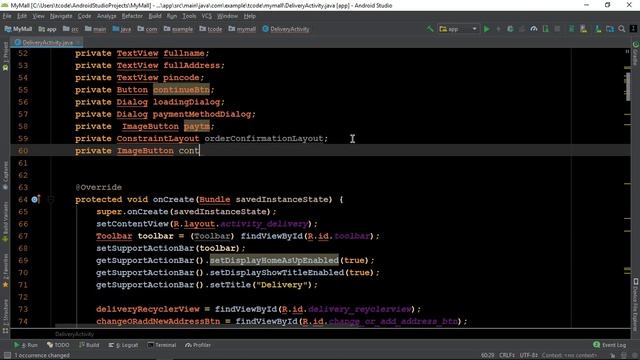Open the TODO tool window
640x360 pixels.
(58, 345)
